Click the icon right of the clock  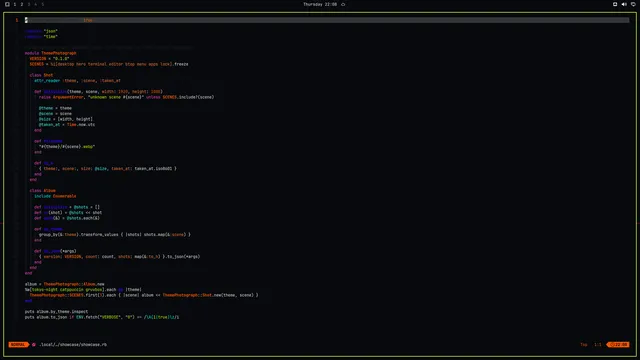[343, 4]
